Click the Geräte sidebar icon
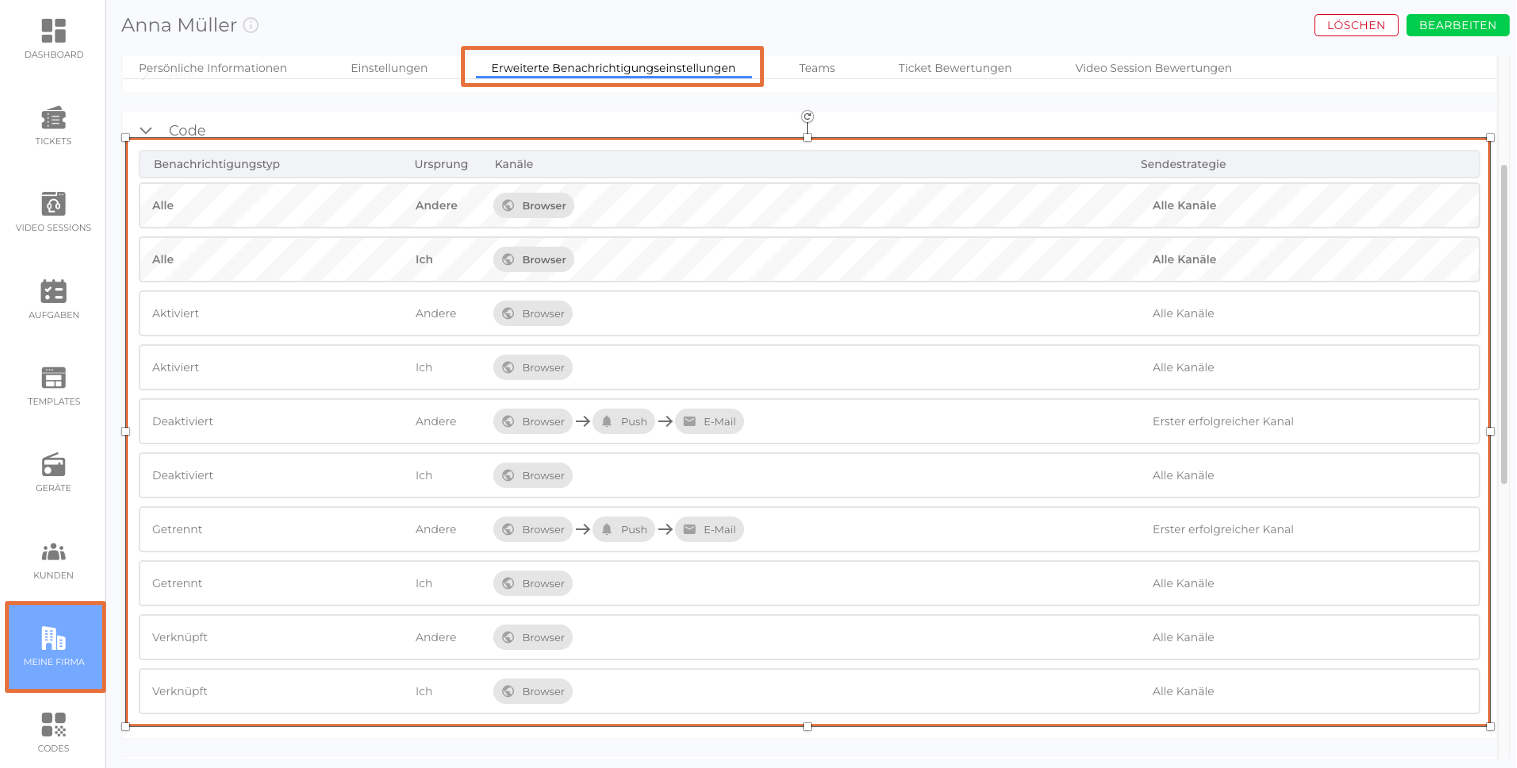The image size is (1517, 768). 53,472
